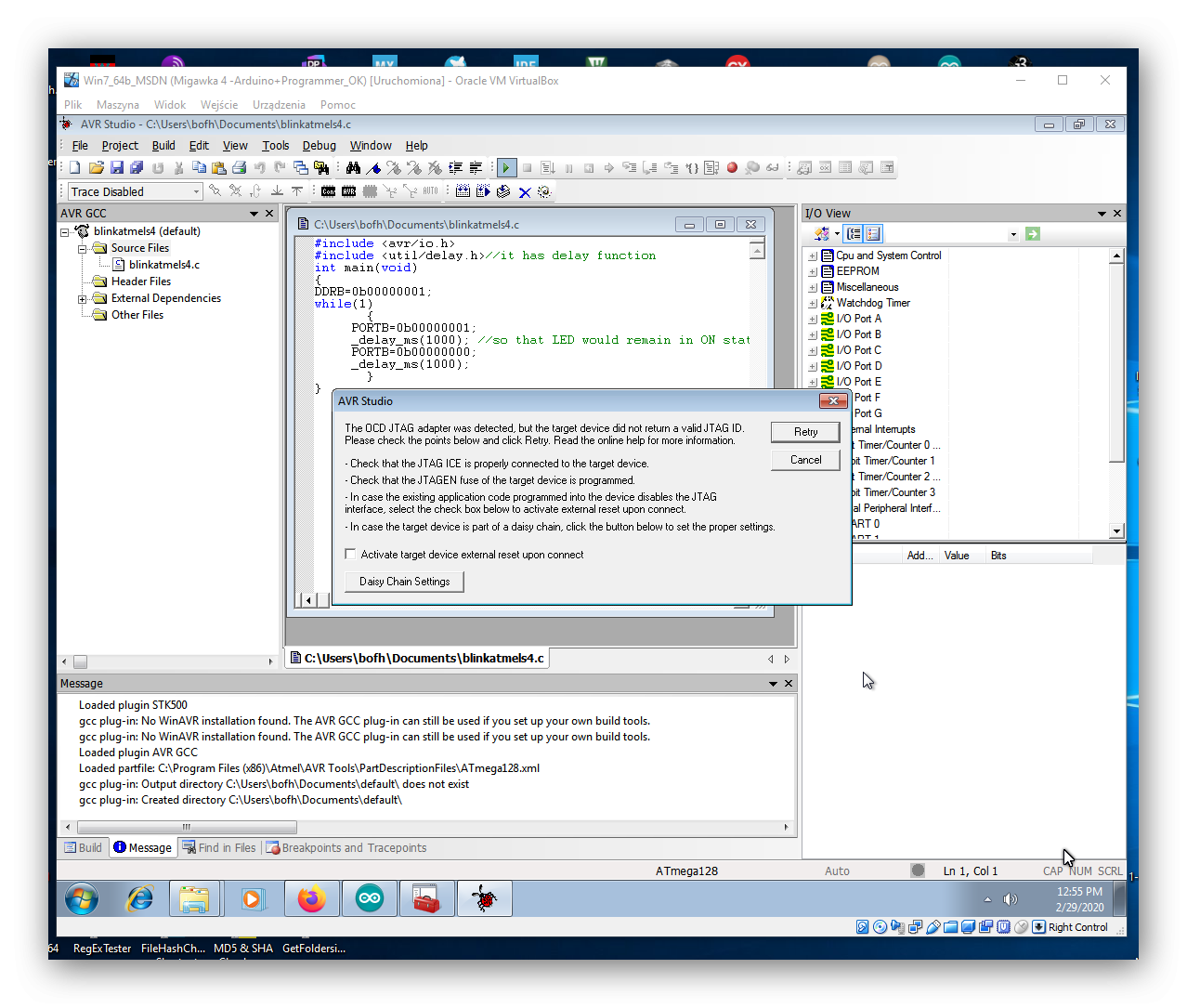
Task: Click ATmega128 in the status bar
Action: point(686,871)
